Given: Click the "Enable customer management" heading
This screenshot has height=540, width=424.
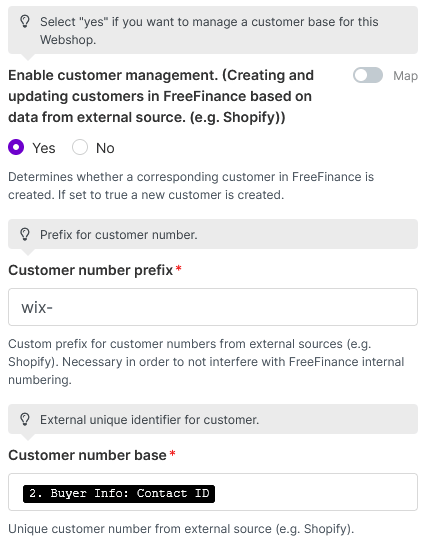Looking at the screenshot, I should click(161, 96).
